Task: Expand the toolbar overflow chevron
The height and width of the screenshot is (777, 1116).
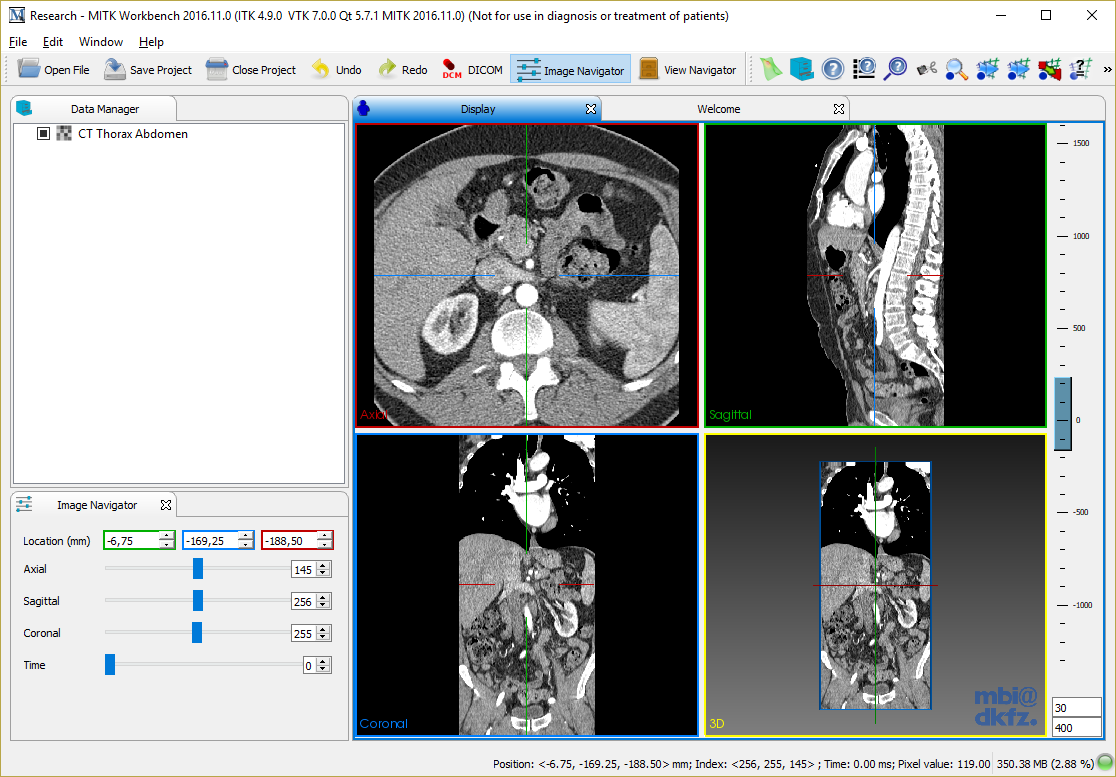Action: 1107,70
